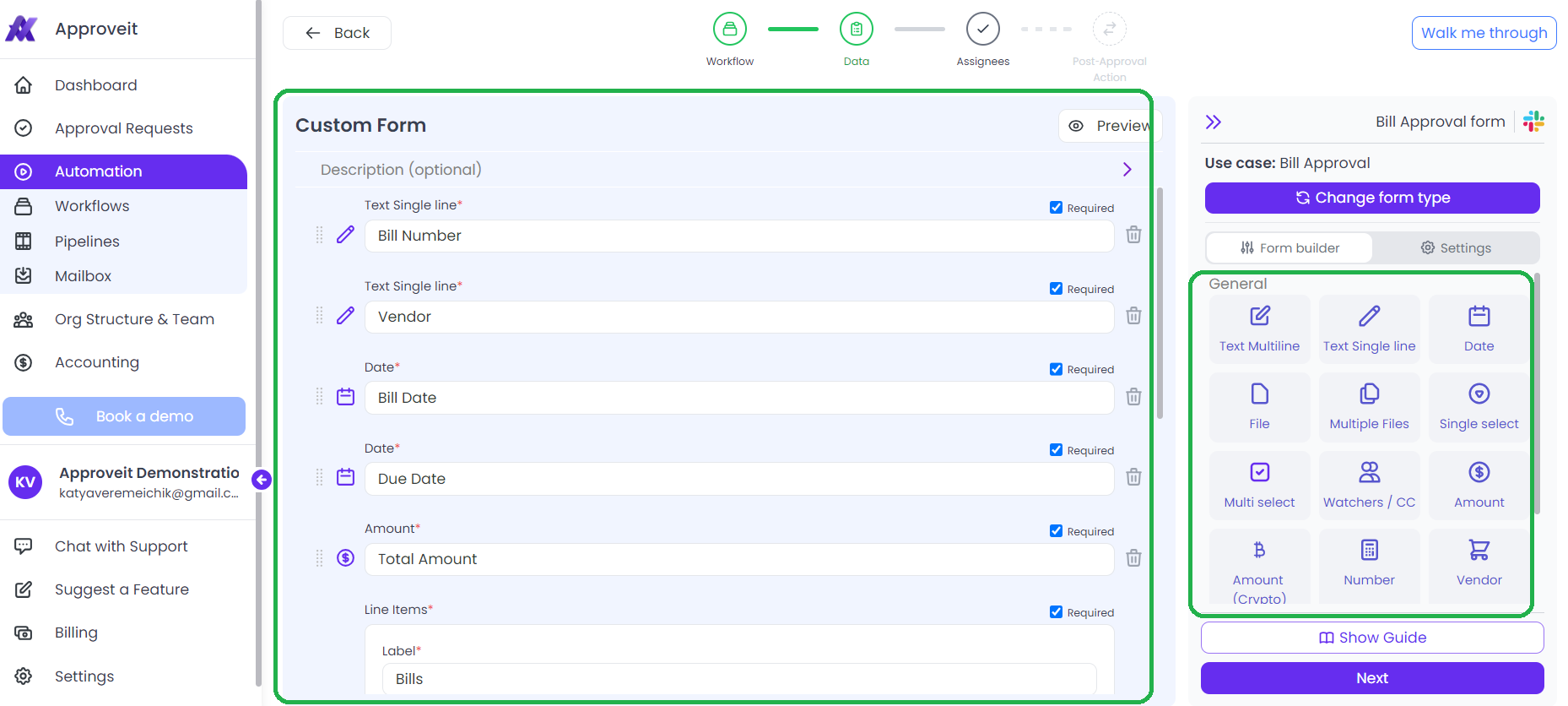Add a Text Multiline field
1568x706 pixels.
click(x=1259, y=329)
